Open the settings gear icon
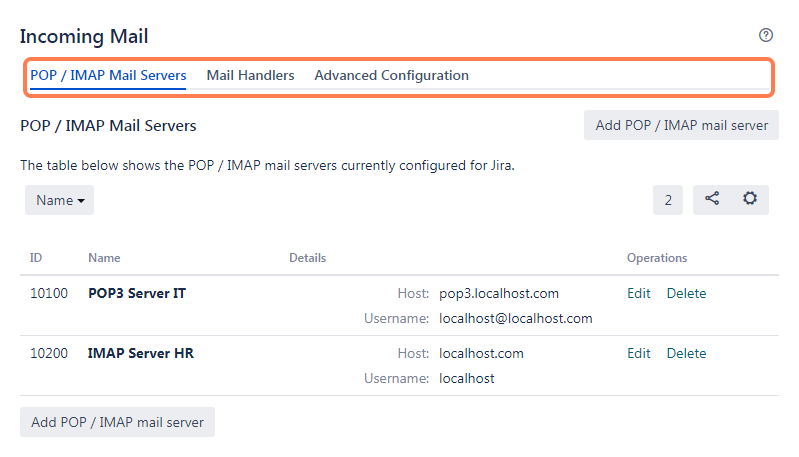 click(749, 199)
